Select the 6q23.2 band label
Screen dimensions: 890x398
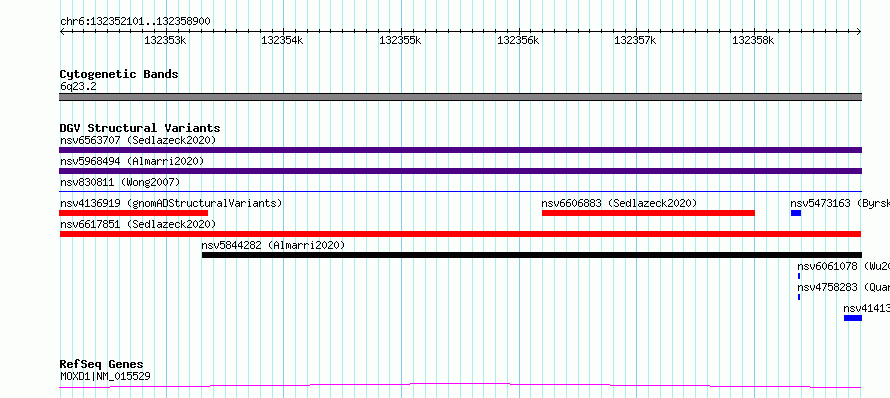[78, 87]
